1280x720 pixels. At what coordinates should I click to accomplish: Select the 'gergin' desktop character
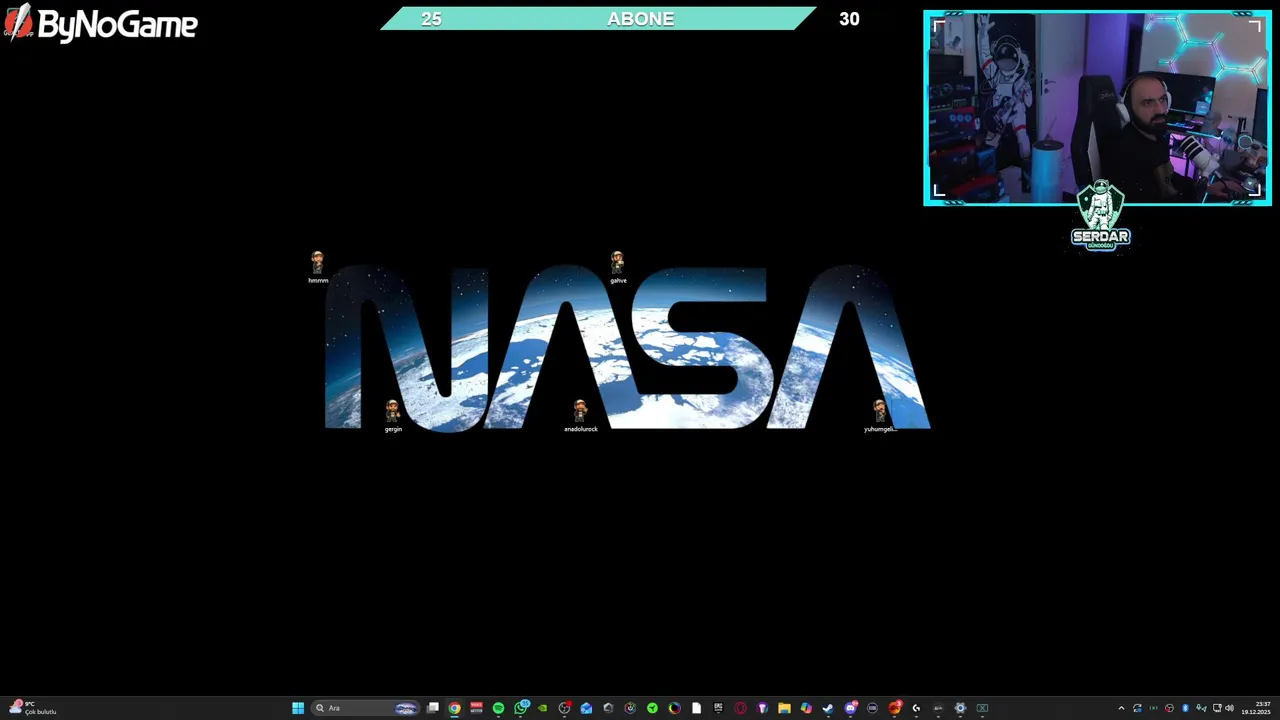click(x=393, y=415)
